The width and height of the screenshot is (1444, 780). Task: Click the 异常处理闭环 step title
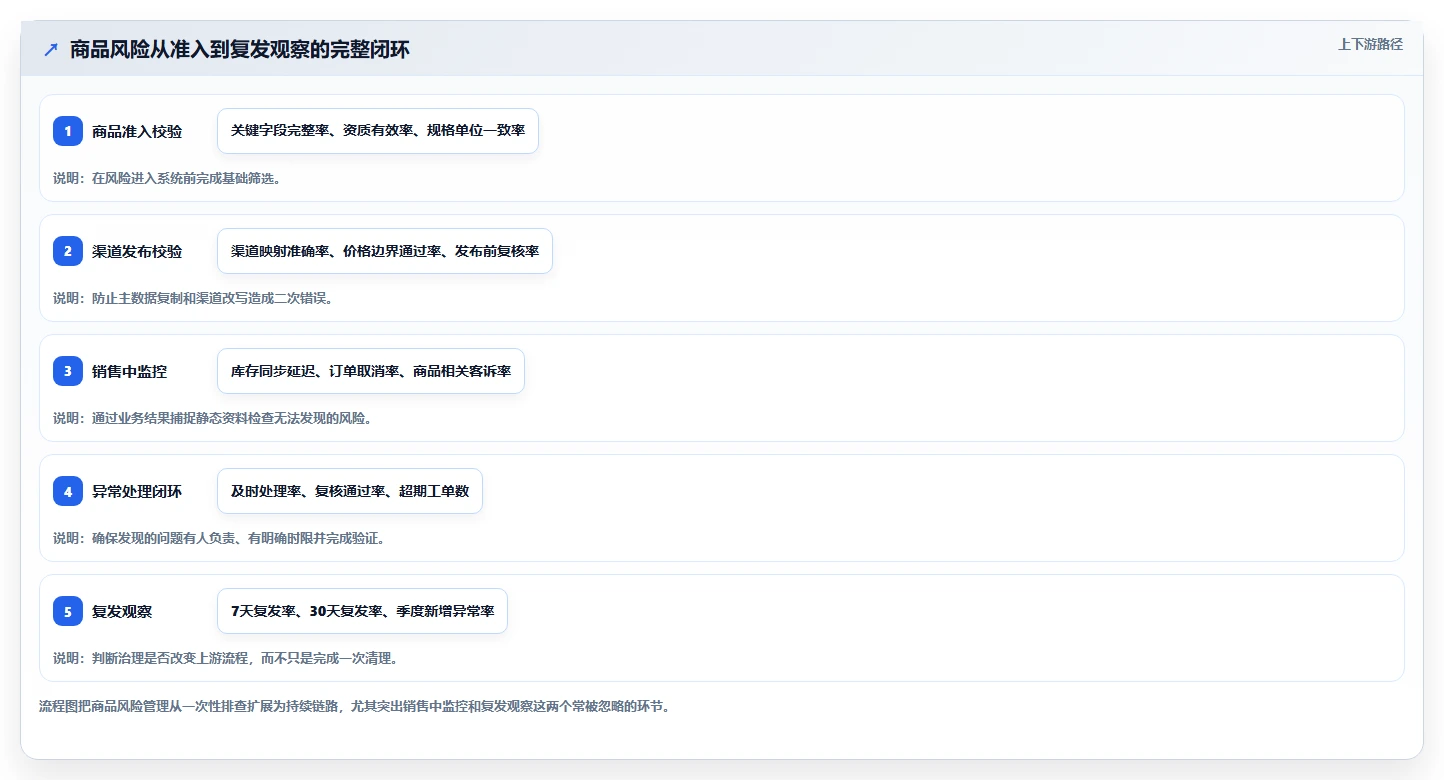point(137,491)
